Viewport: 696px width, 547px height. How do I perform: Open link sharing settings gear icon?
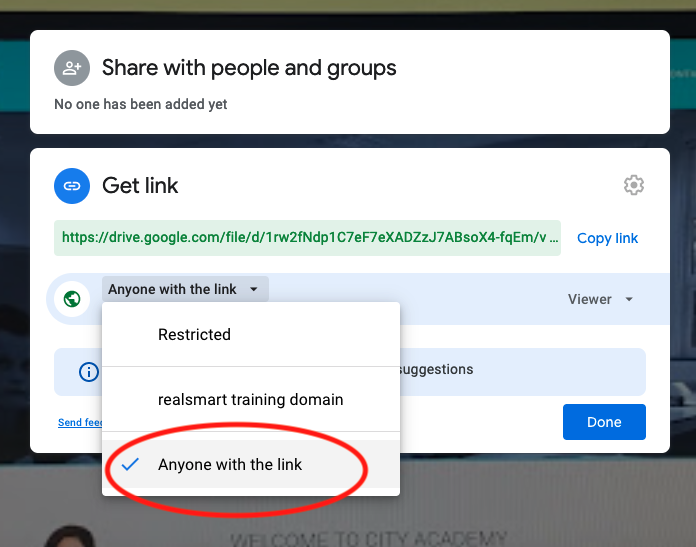[633, 185]
